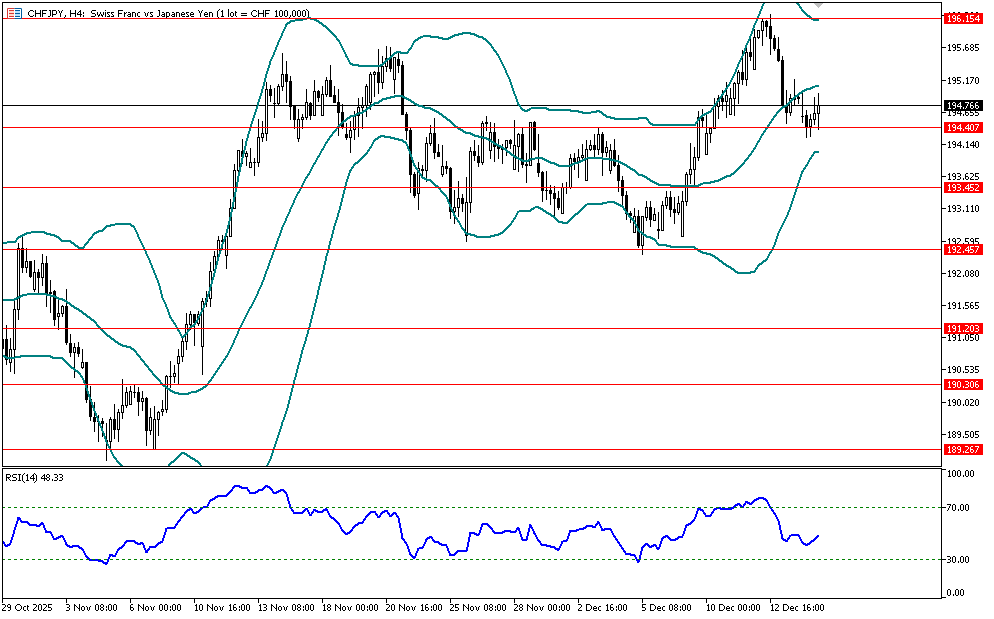Viewport: 994px width, 619px height.
Task: Click the current price label 194.766
Action: pyautogui.click(x=964, y=105)
